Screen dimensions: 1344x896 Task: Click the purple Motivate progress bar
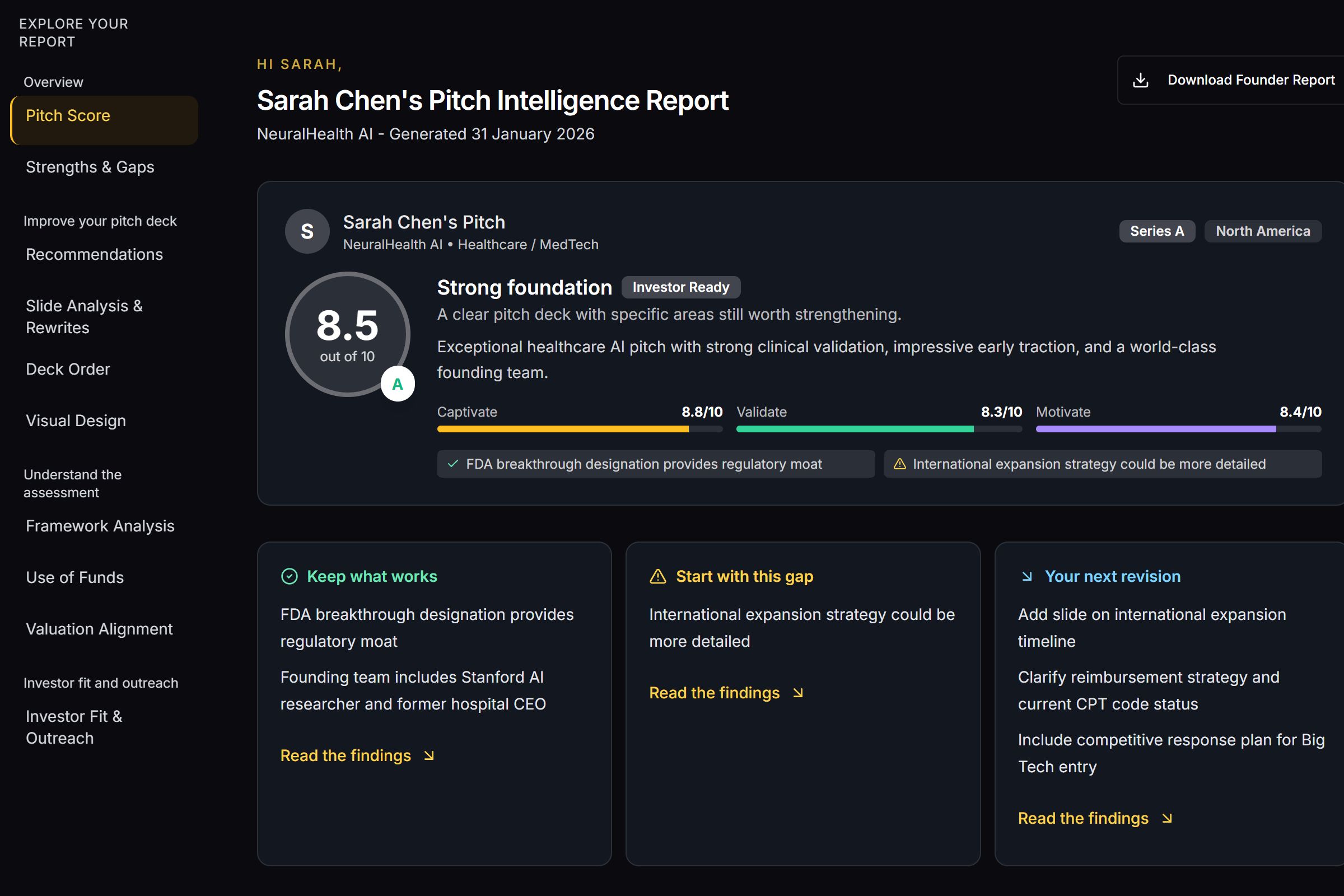click(1179, 428)
